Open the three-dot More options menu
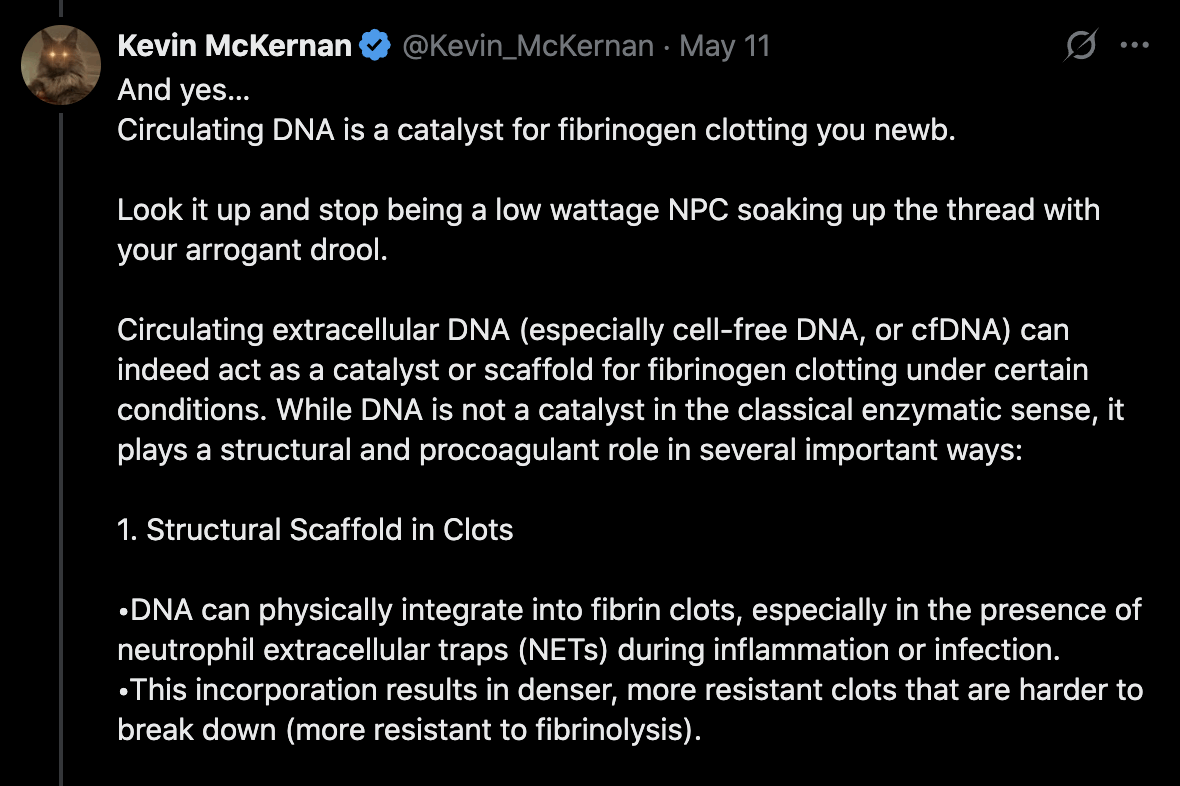Viewport: 1180px width, 786px height. pyautogui.click(x=1135, y=46)
